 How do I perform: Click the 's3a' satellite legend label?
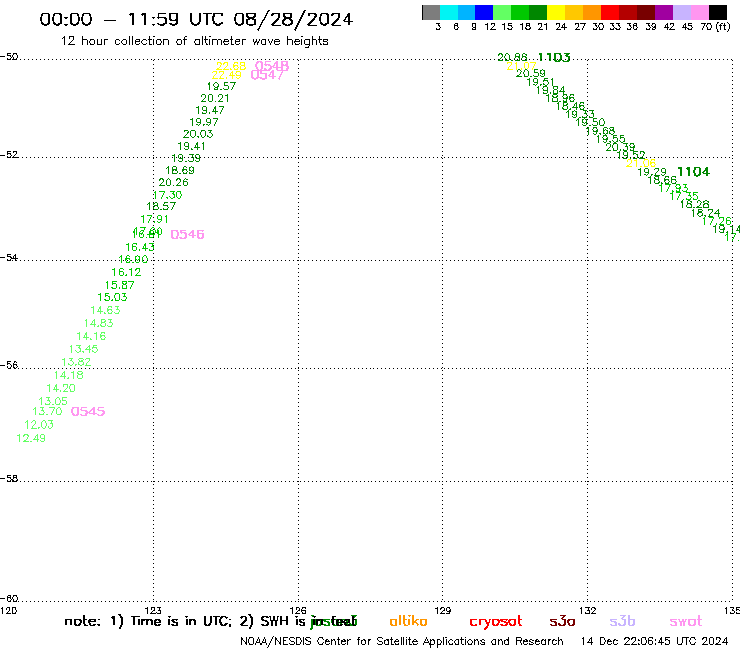point(562,621)
